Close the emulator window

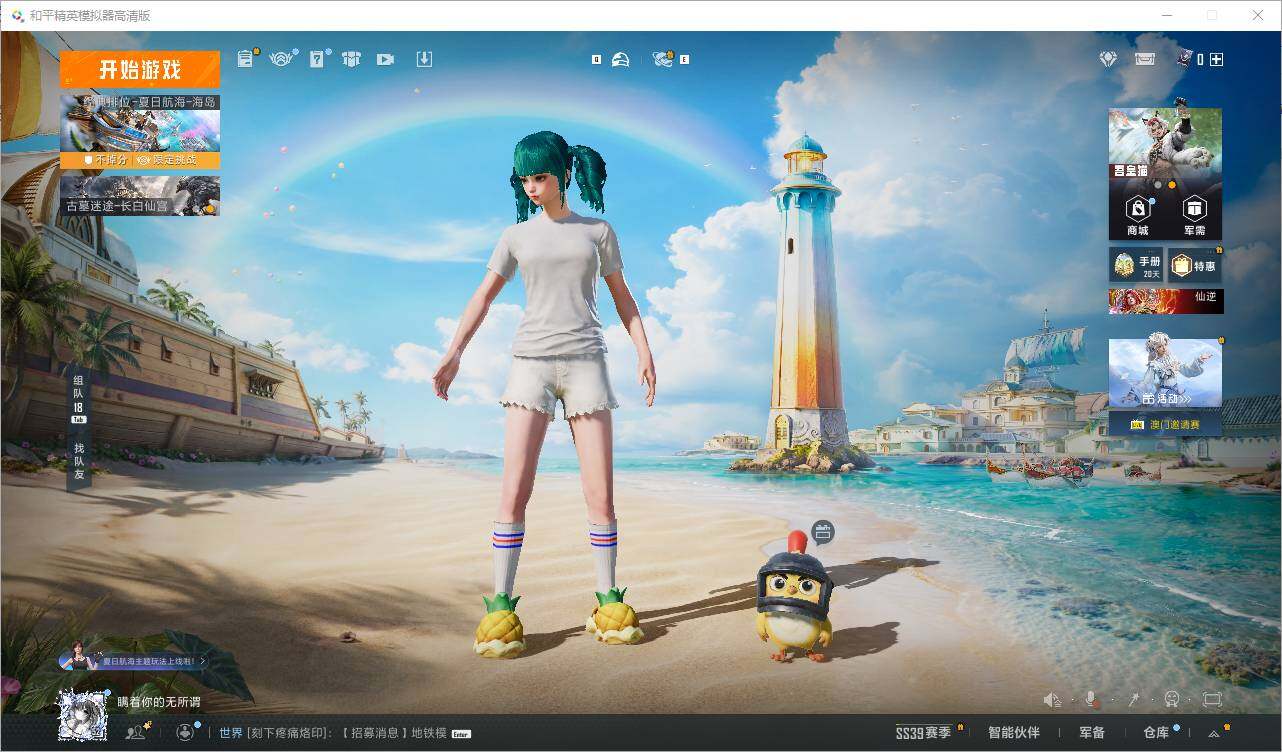click(x=1258, y=15)
